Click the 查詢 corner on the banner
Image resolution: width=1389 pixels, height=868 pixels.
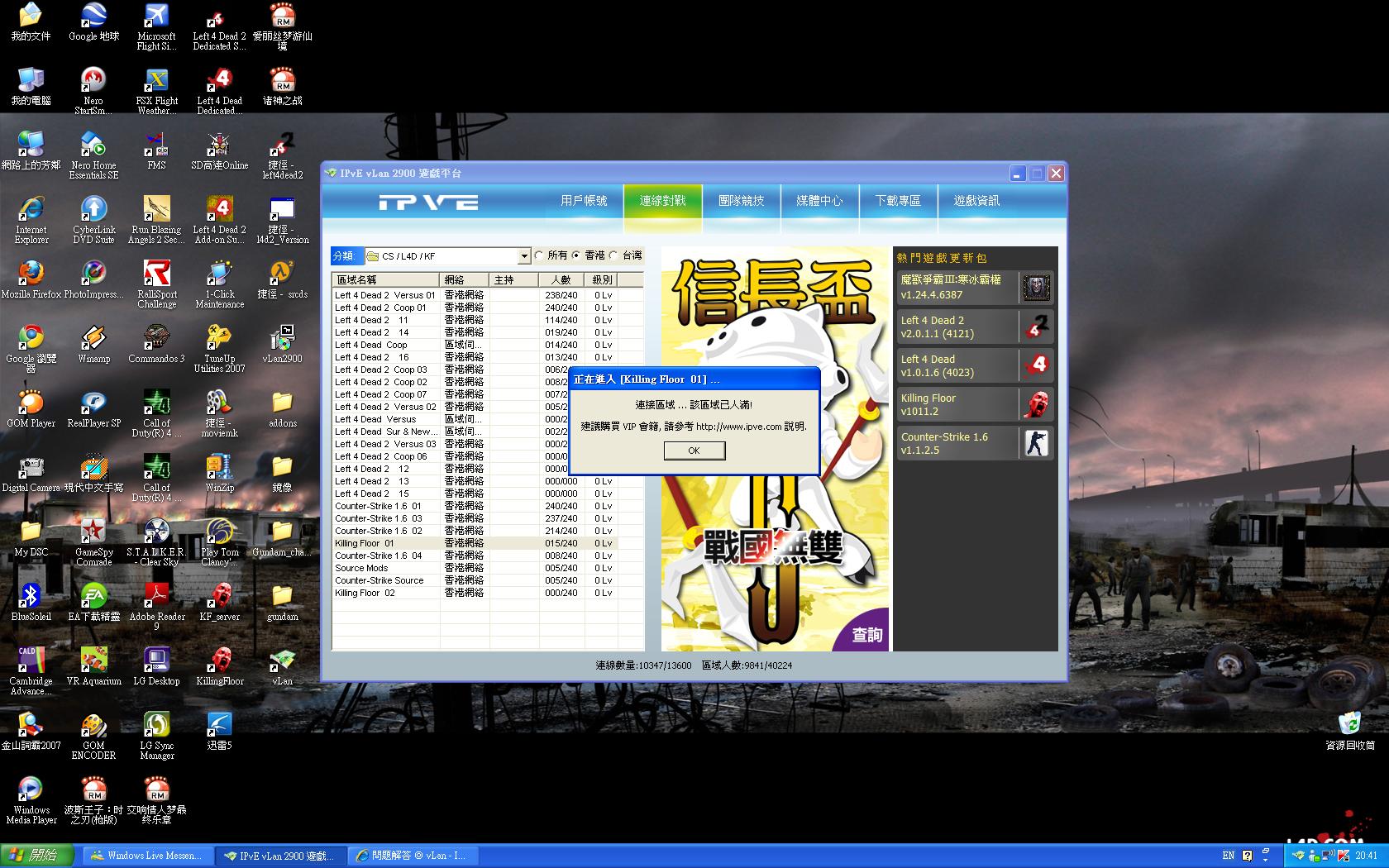[x=867, y=634]
